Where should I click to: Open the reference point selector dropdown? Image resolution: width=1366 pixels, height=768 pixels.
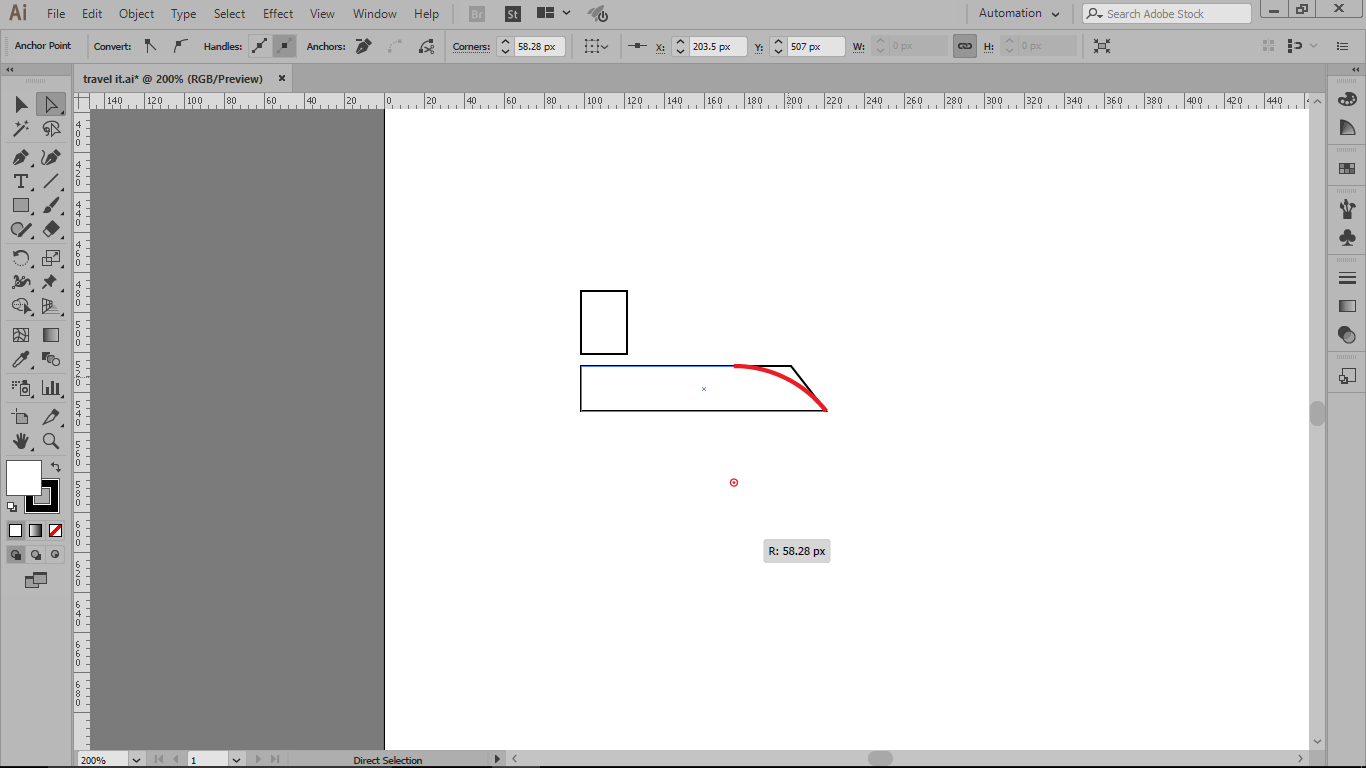pyautogui.click(x=596, y=46)
